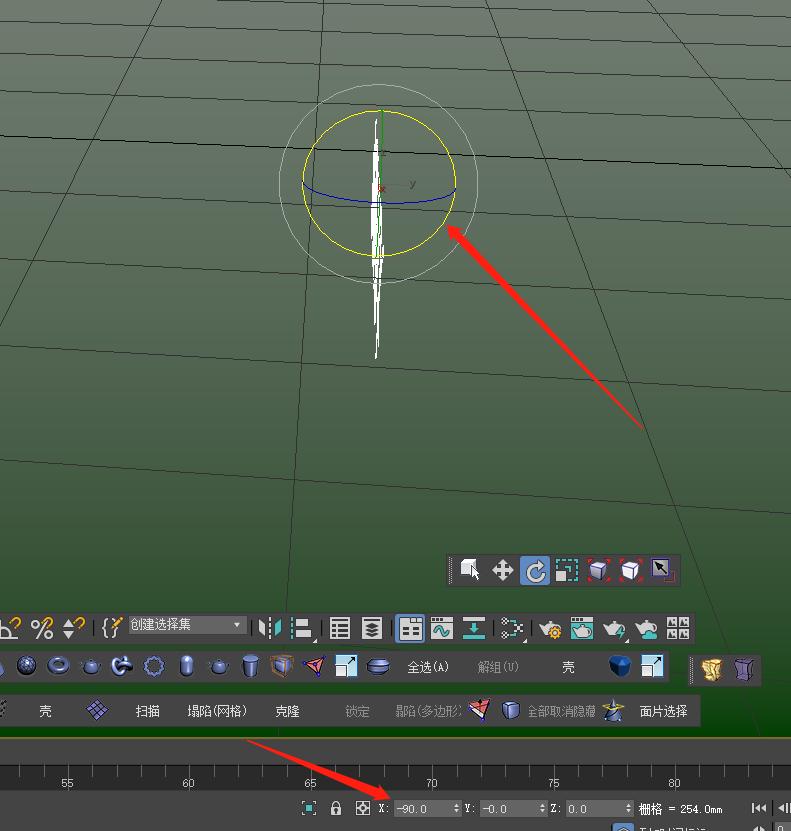Viewport: 791px width, 831px height.
Task: Create a Torus primitive
Action: [58, 666]
